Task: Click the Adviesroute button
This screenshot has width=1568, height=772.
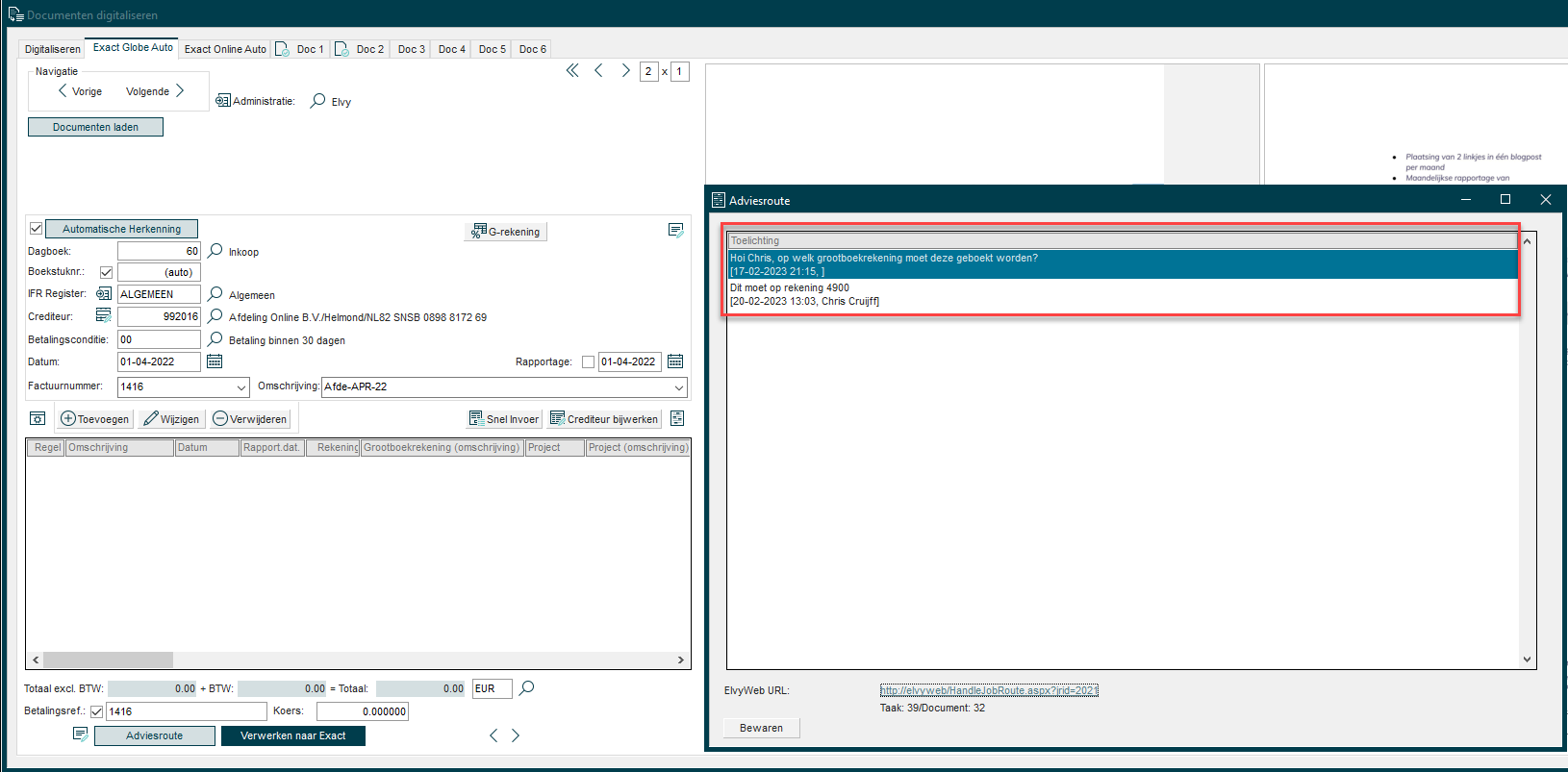Action: 154,735
